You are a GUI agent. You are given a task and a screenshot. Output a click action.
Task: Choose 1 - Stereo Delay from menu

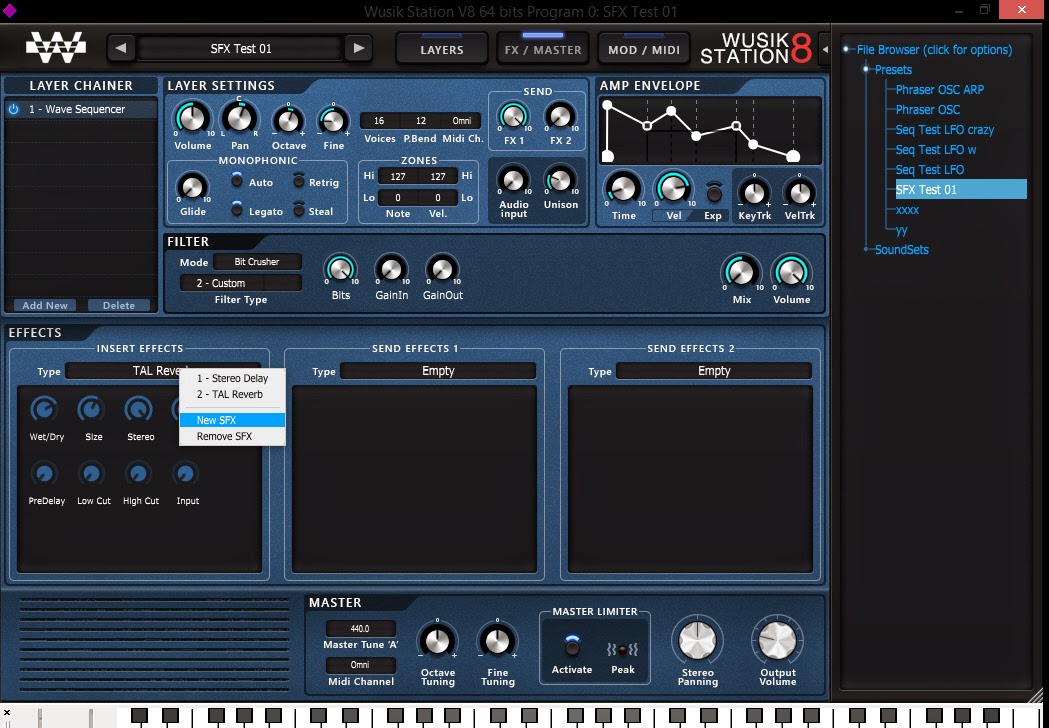(x=232, y=378)
